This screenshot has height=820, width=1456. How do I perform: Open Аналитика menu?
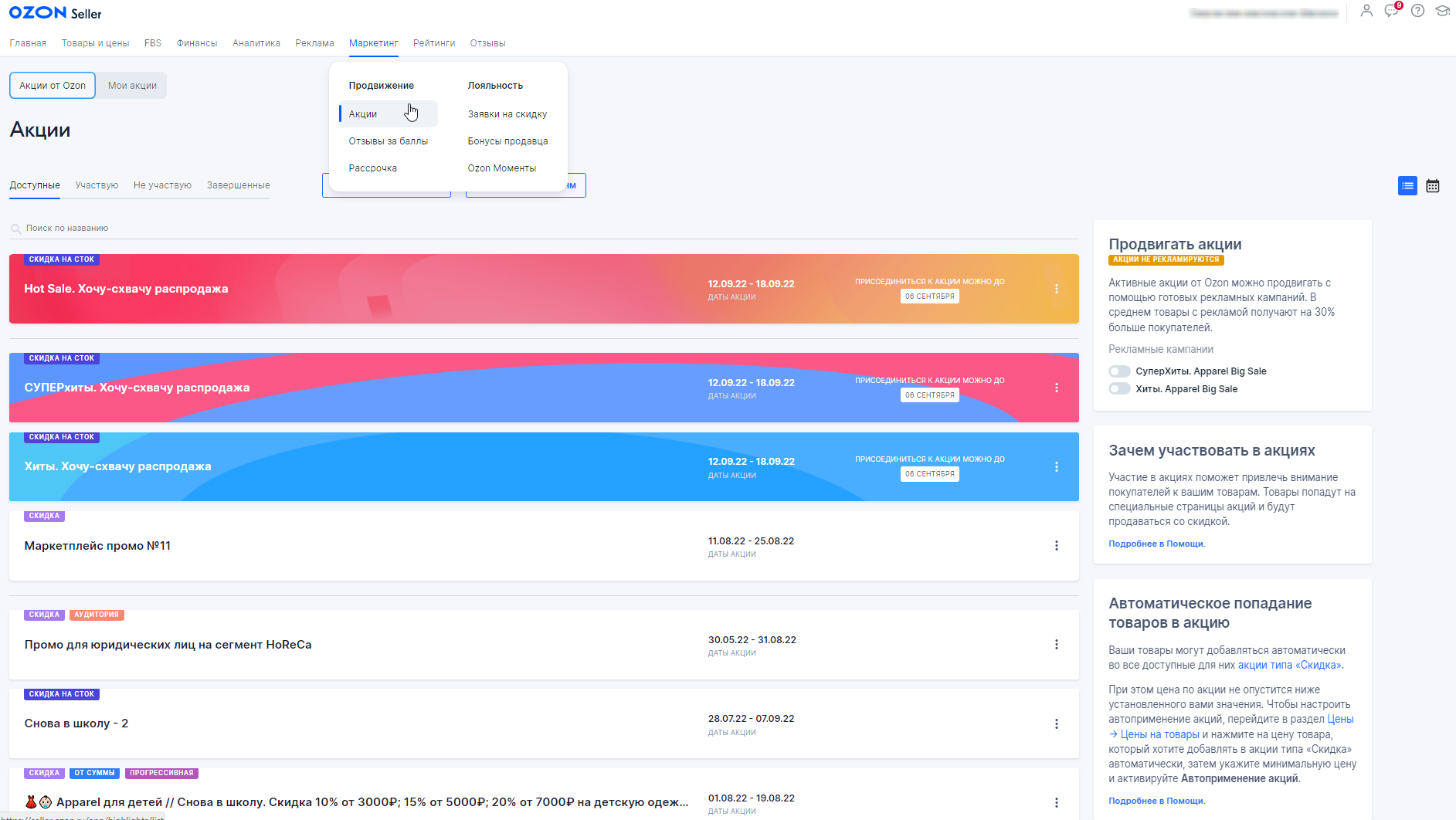pyautogui.click(x=256, y=43)
